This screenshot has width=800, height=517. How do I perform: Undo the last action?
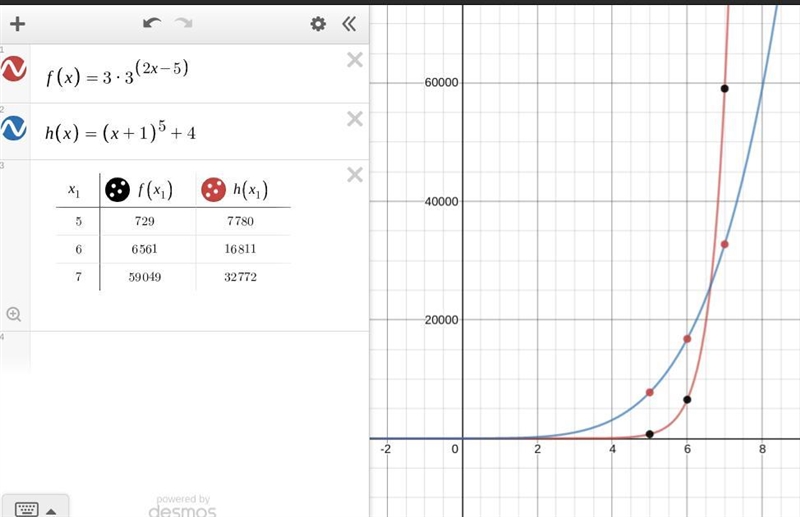coord(152,23)
